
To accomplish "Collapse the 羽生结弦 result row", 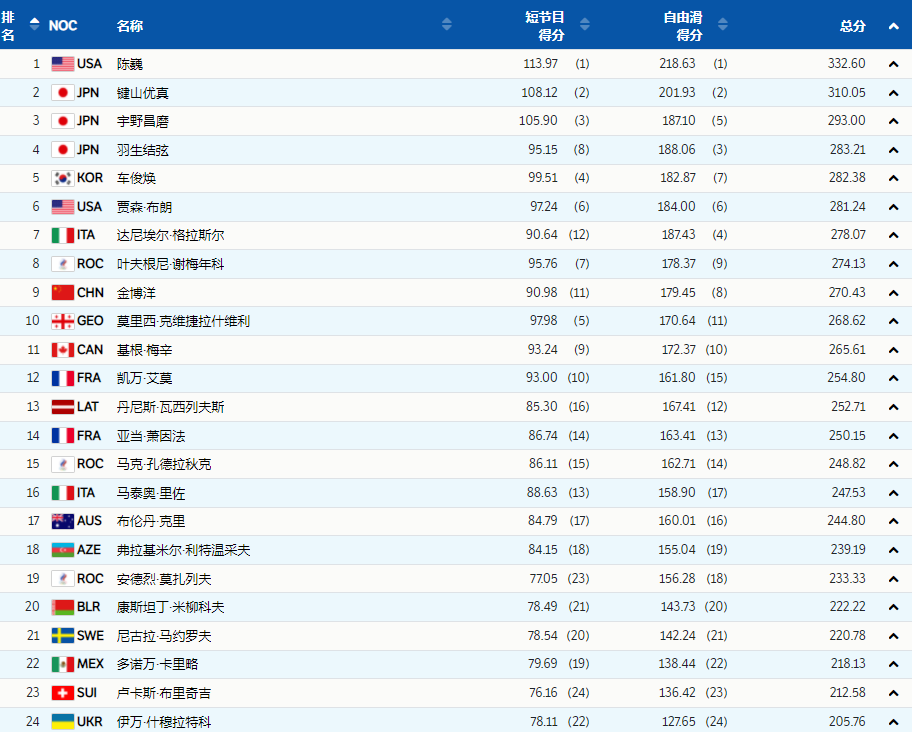I will pyautogui.click(x=893, y=149).
